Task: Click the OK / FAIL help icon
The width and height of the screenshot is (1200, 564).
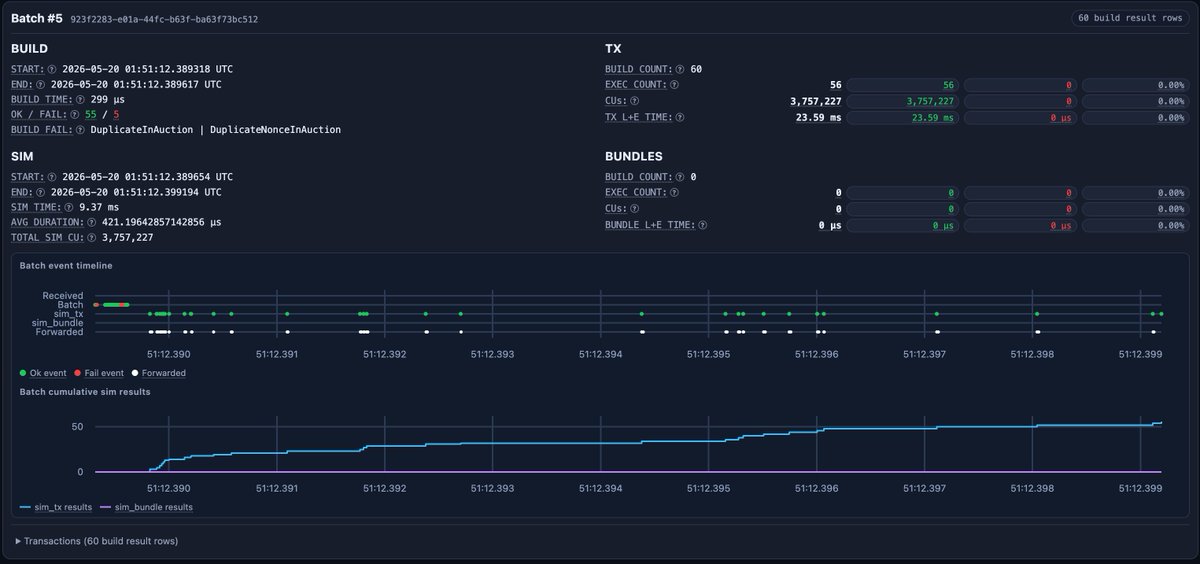Action: pyautogui.click(x=77, y=114)
